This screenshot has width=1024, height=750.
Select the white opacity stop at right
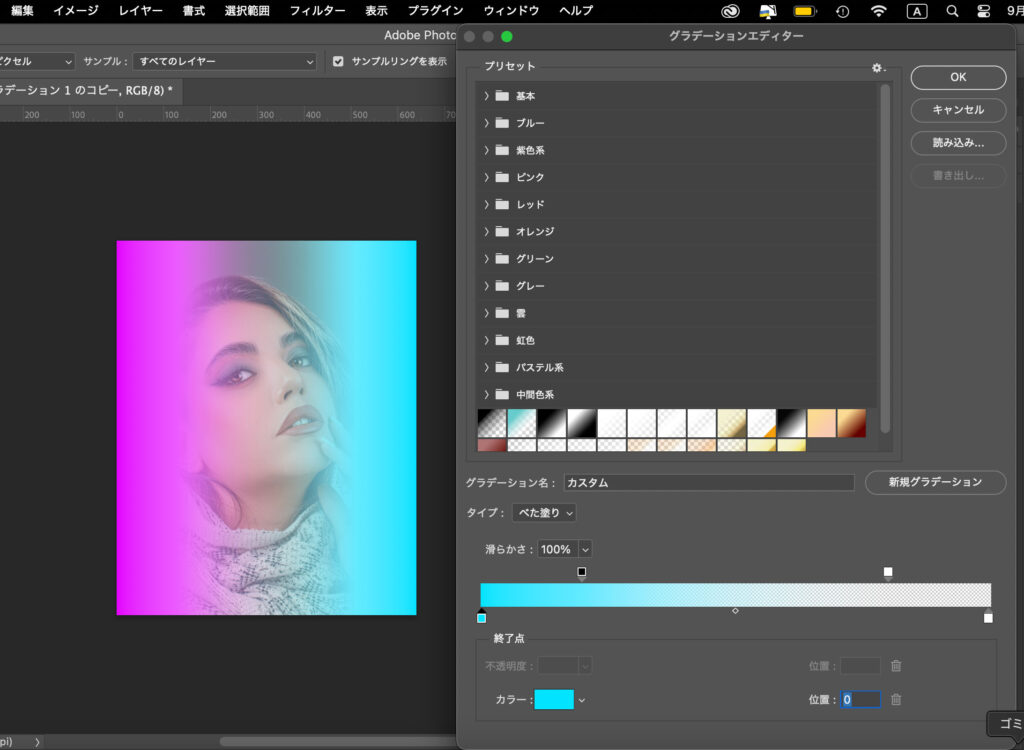coord(888,573)
